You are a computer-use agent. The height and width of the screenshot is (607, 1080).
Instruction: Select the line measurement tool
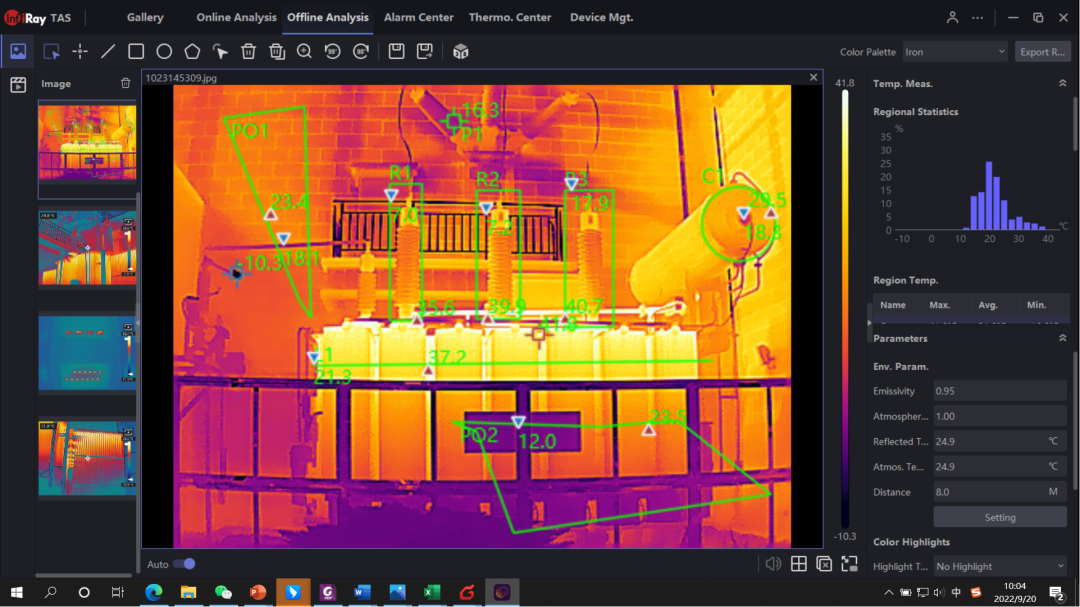coord(108,51)
